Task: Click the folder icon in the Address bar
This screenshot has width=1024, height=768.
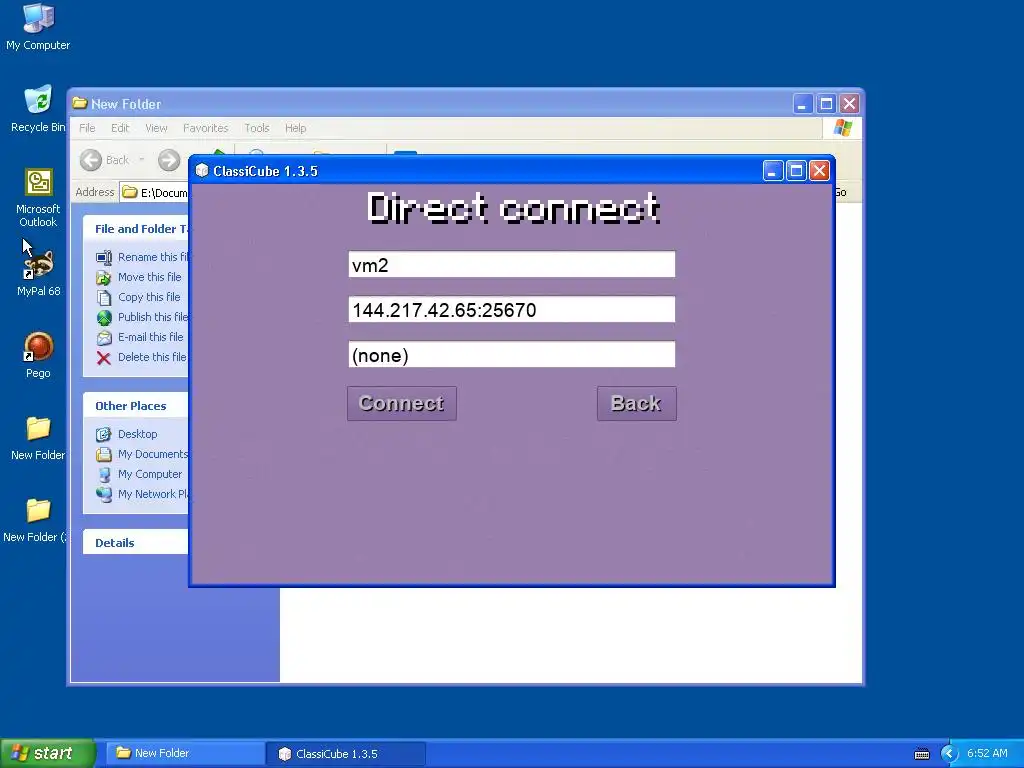Action: coord(130,192)
